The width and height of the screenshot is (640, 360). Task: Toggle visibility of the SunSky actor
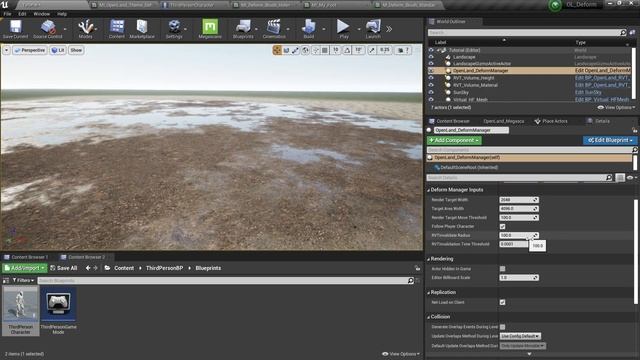tap(431, 92)
